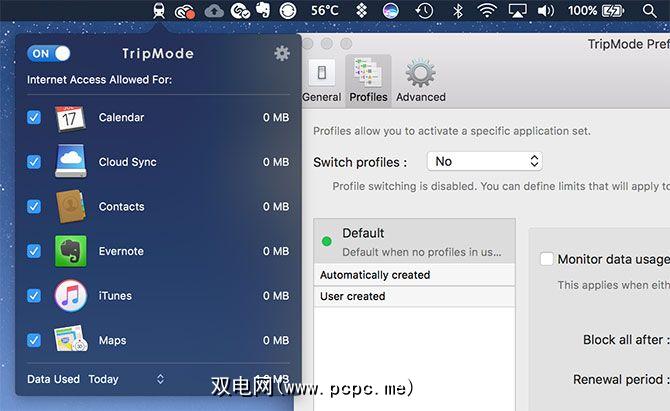Open Time Machine menu bar icon
Image resolution: width=670 pixels, height=411 pixels.
424,11
